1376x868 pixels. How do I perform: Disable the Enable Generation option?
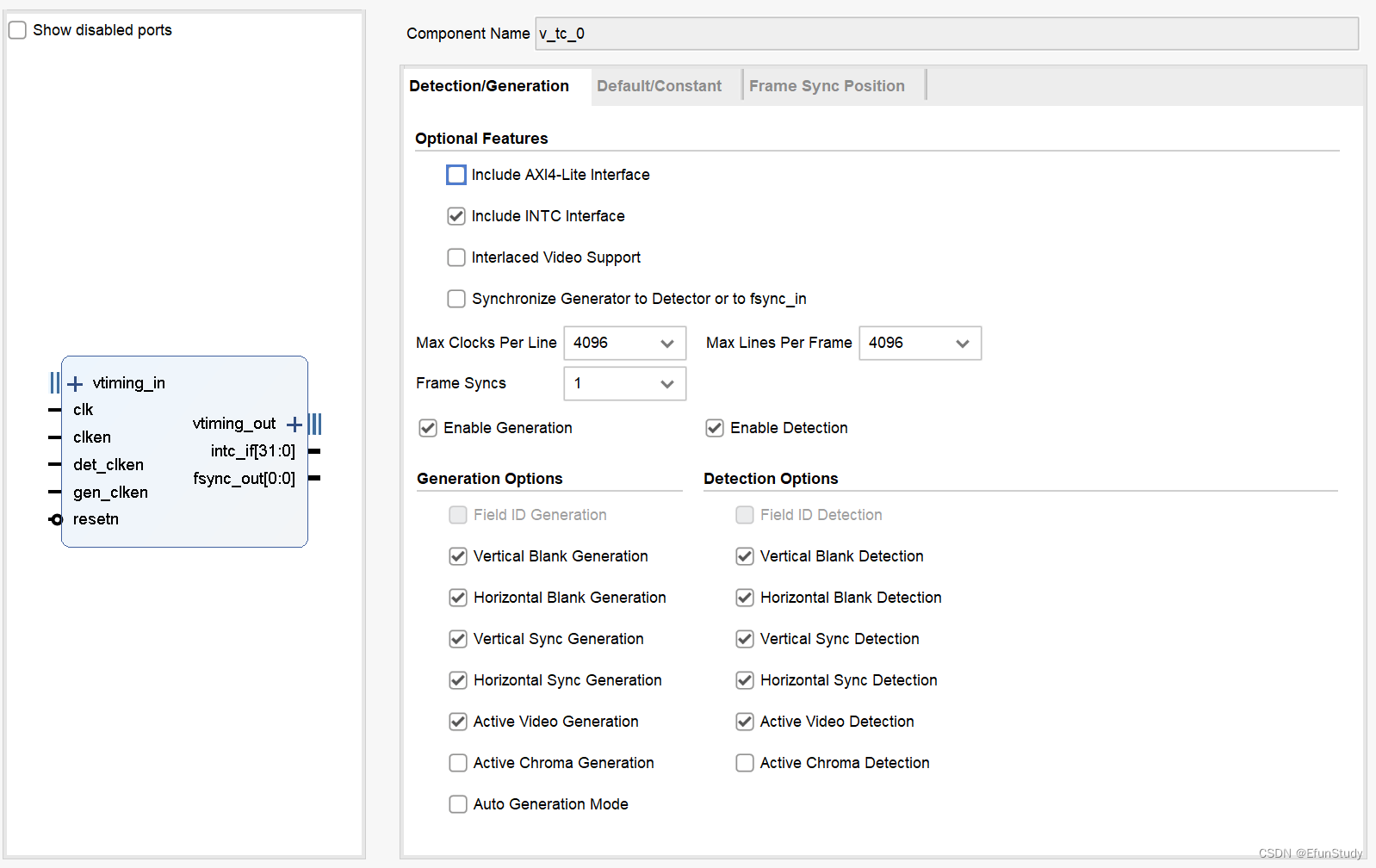(x=428, y=428)
